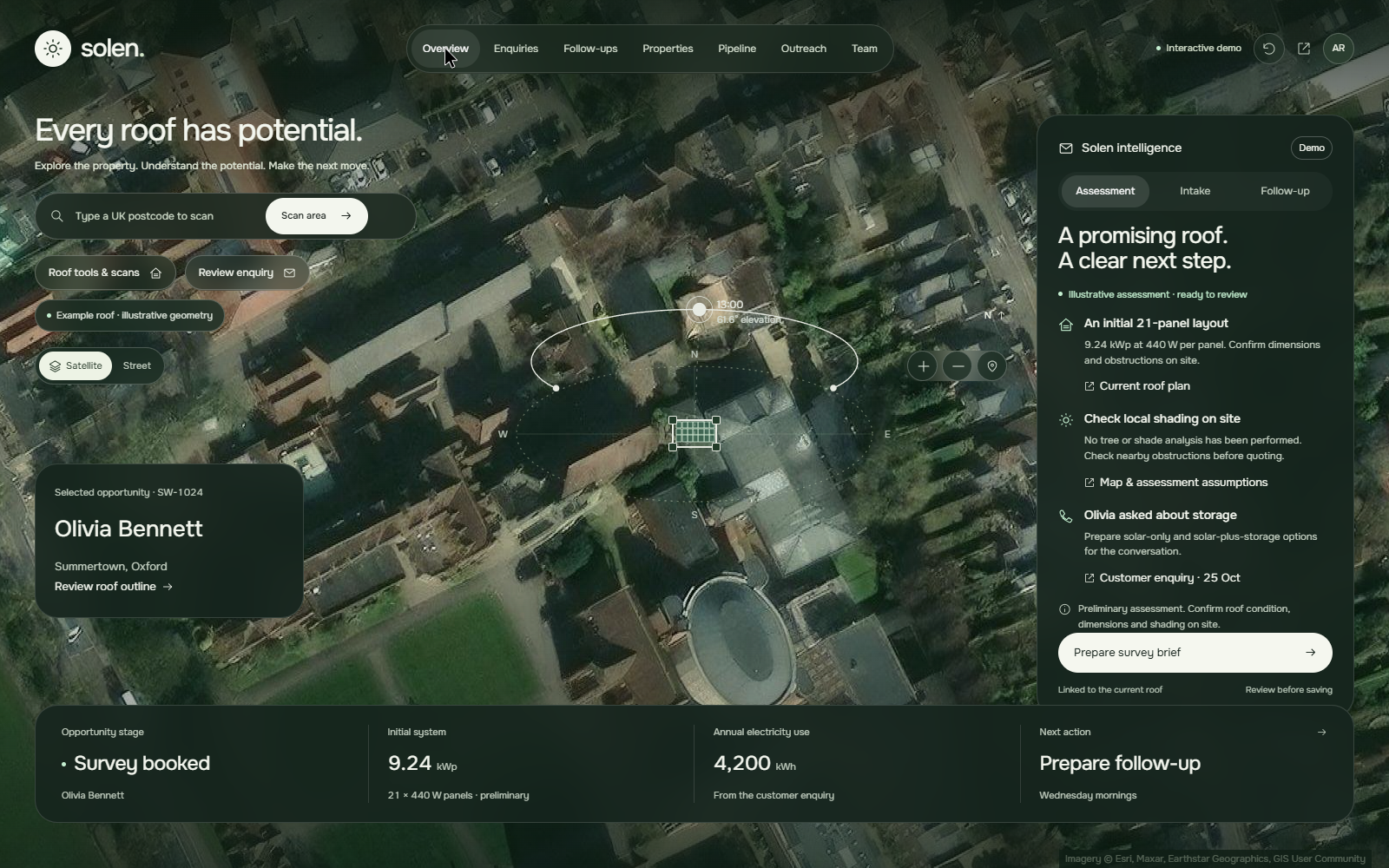Viewport: 1389px width, 868px height.
Task: Open the Outreach page
Action: tap(803, 49)
